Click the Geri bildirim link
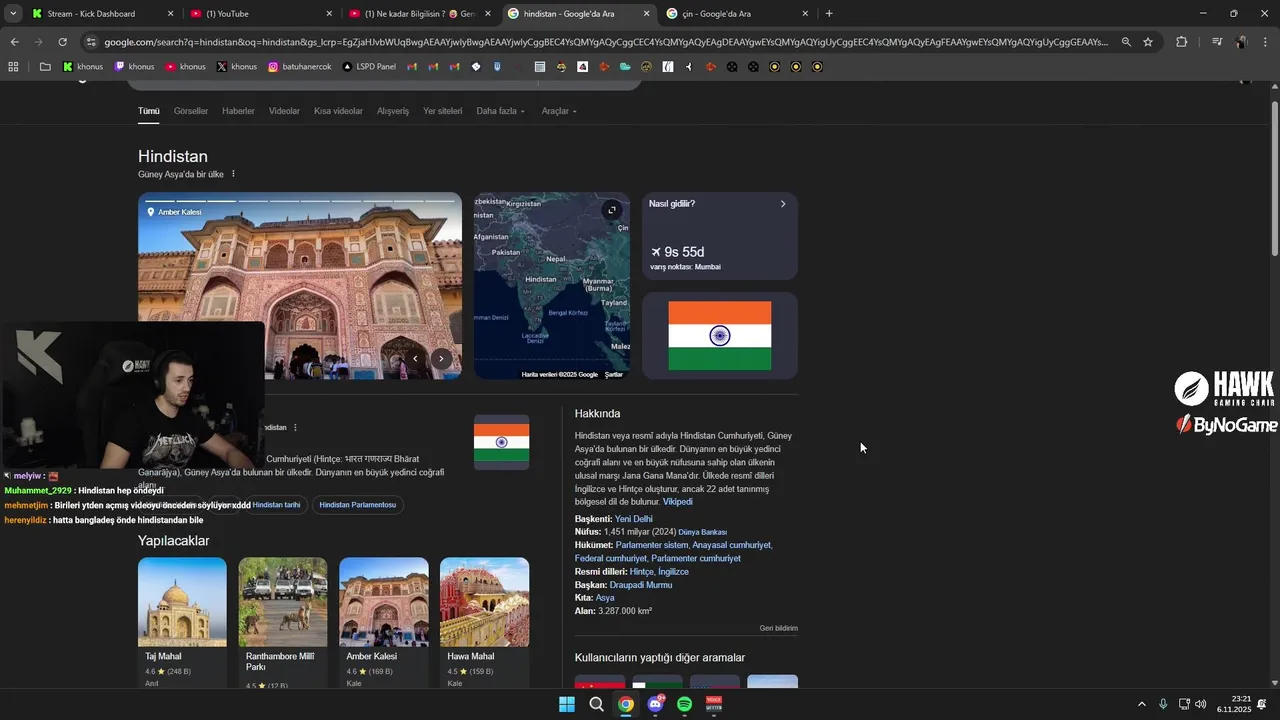 [779, 628]
